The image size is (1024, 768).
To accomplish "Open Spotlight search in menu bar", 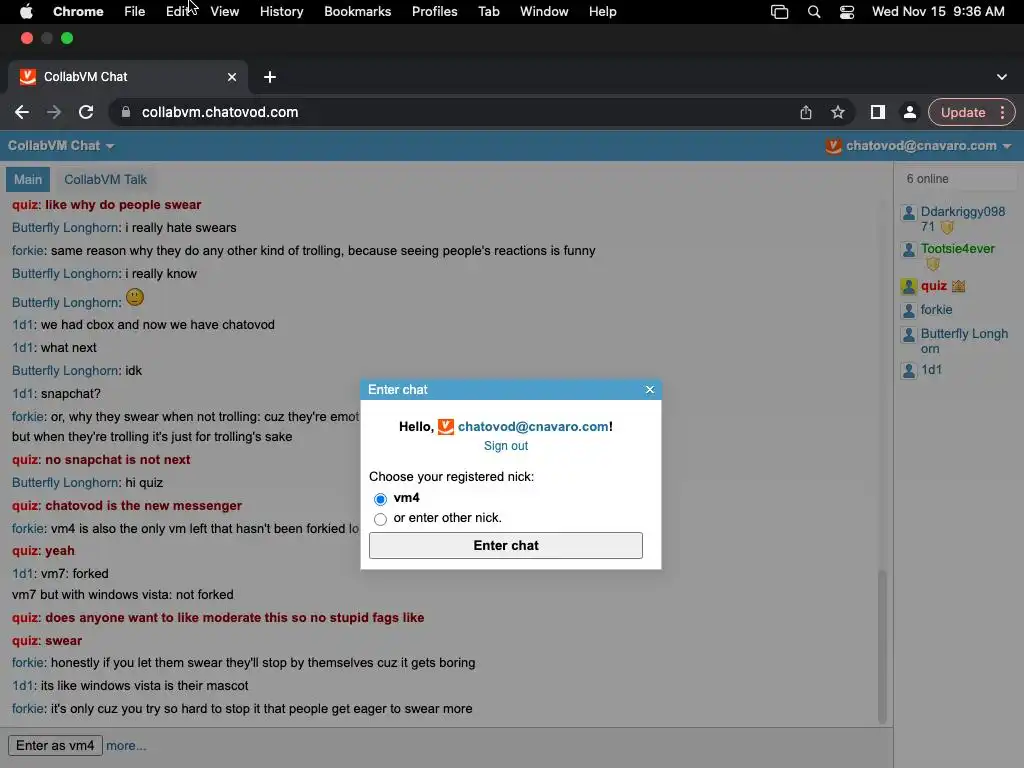I will [x=814, y=12].
